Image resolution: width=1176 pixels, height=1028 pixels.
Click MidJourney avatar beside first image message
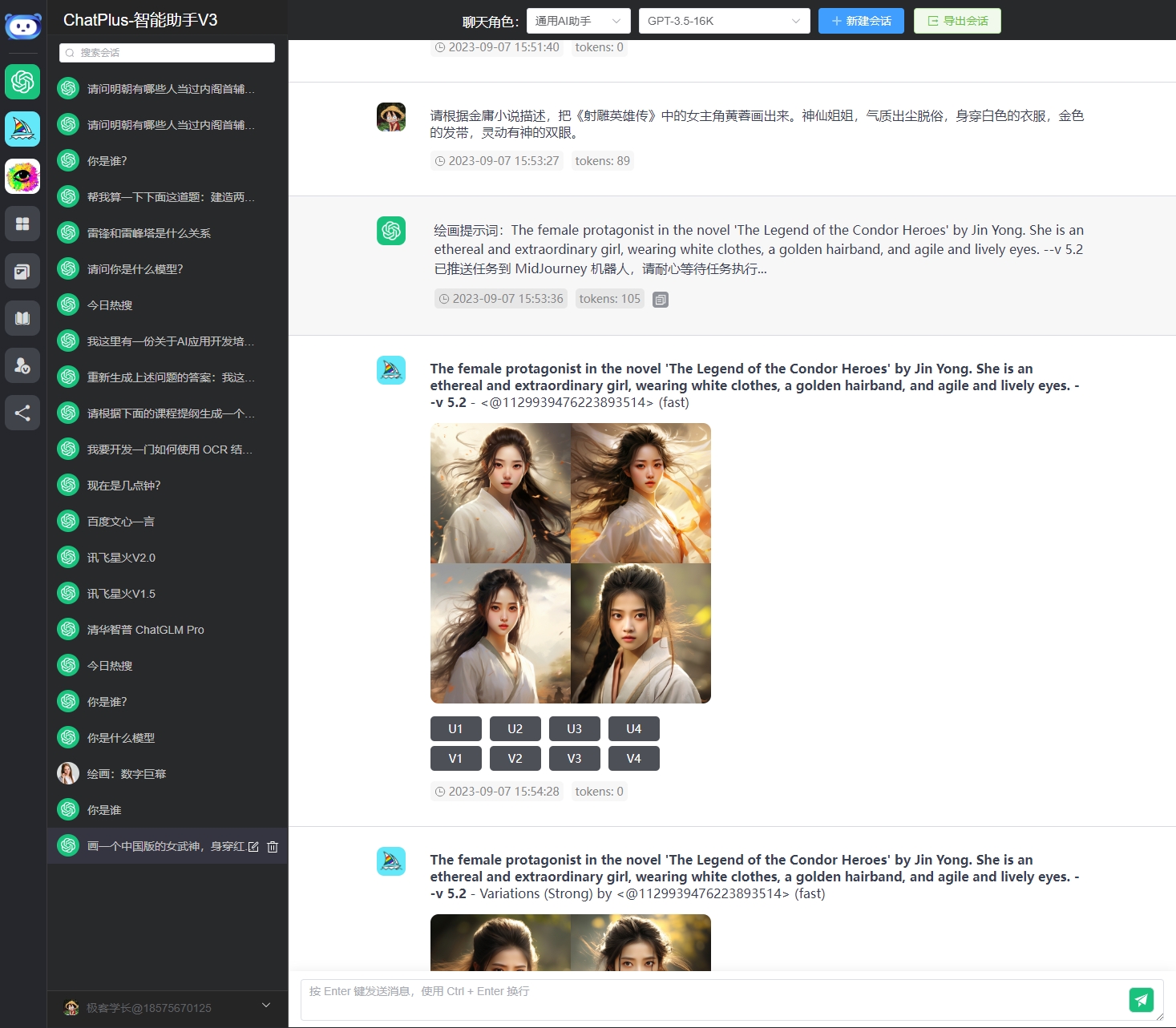(x=391, y=370)
